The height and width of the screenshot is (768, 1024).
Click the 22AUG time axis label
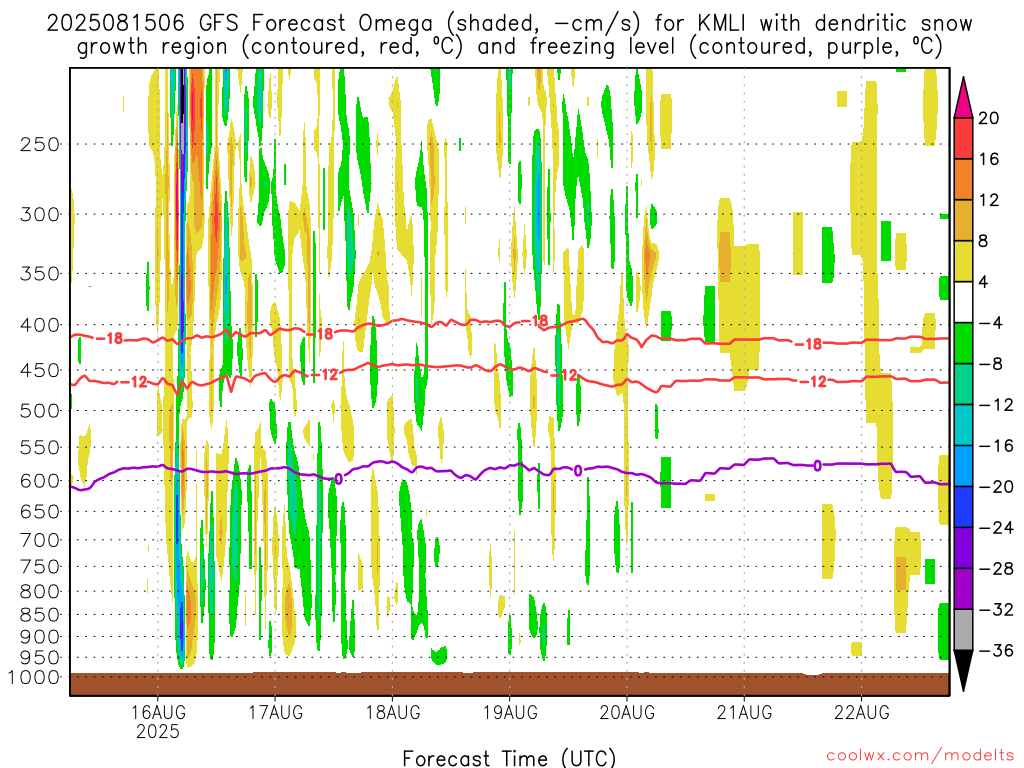pyautogui.click(x=861, y=712)
